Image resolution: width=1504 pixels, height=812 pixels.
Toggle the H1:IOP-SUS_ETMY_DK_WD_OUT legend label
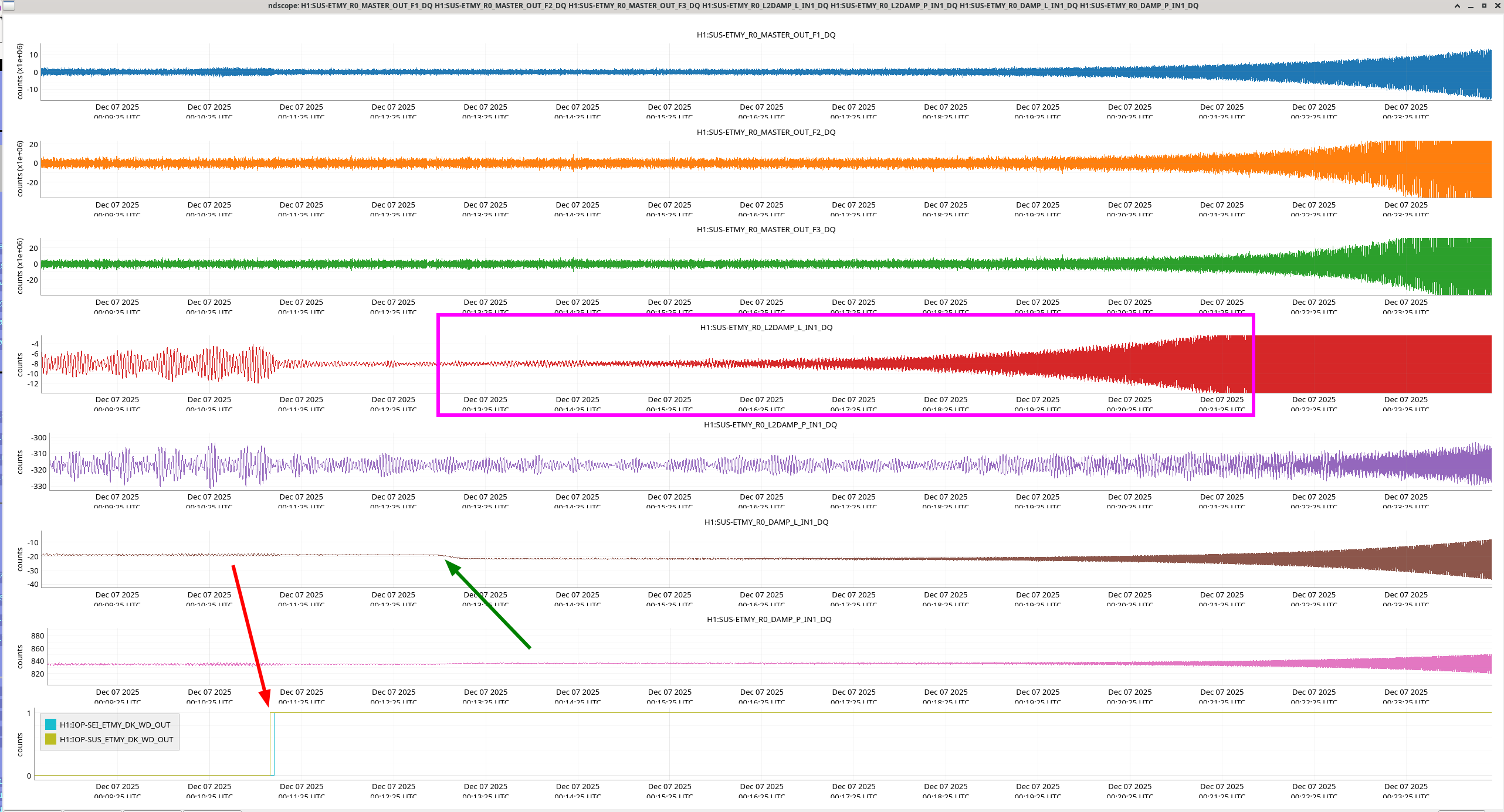(x=116, y=739)
